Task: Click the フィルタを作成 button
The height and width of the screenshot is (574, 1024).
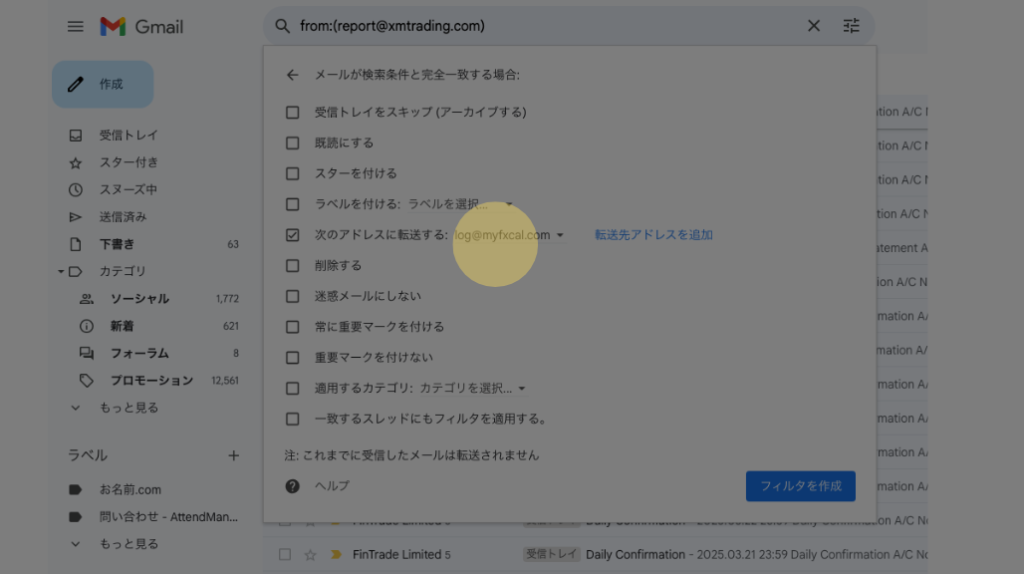Action: [x=800, y=486]
